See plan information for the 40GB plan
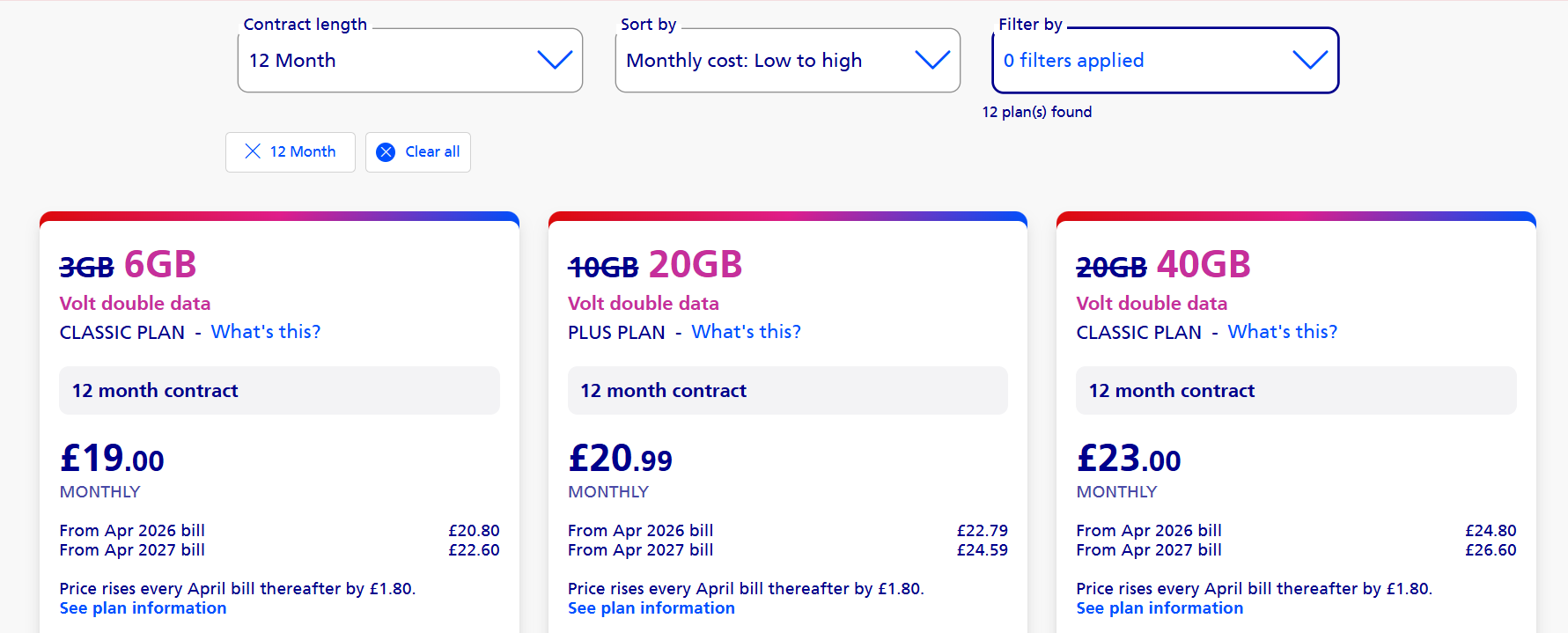 point(1159,607)
